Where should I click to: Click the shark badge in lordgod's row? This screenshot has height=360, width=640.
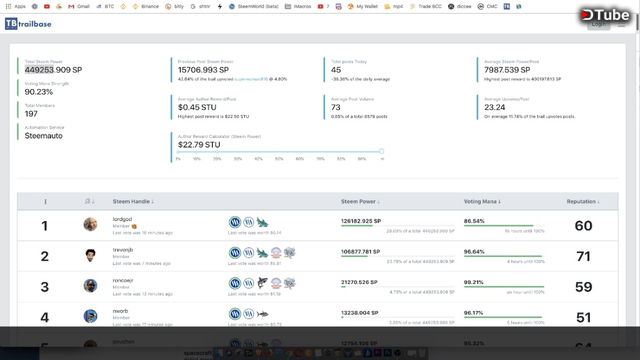262,222
